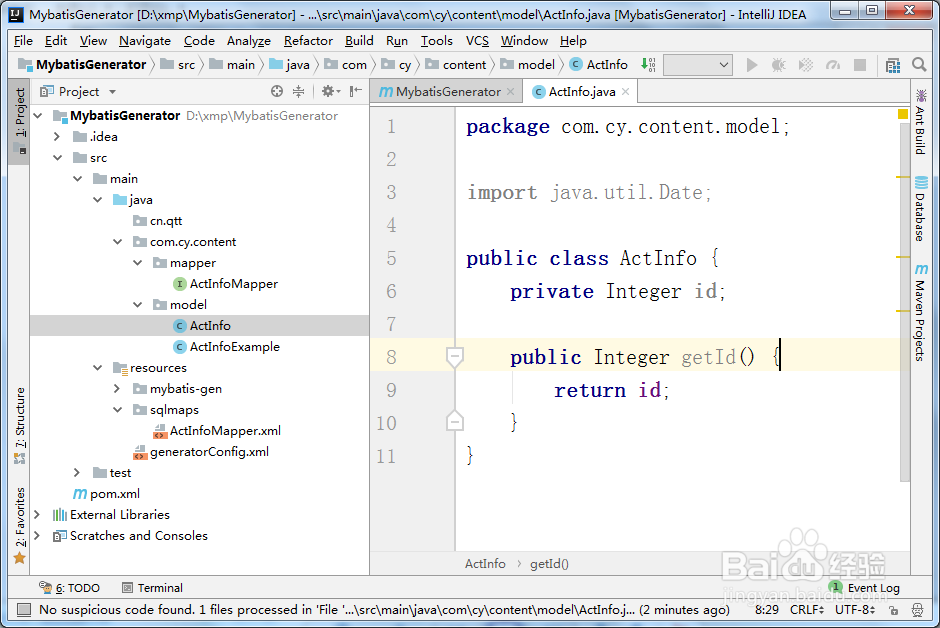Click yellow inspection indicator at editor top
940x628 pixels.
click(x=903, y=114)
